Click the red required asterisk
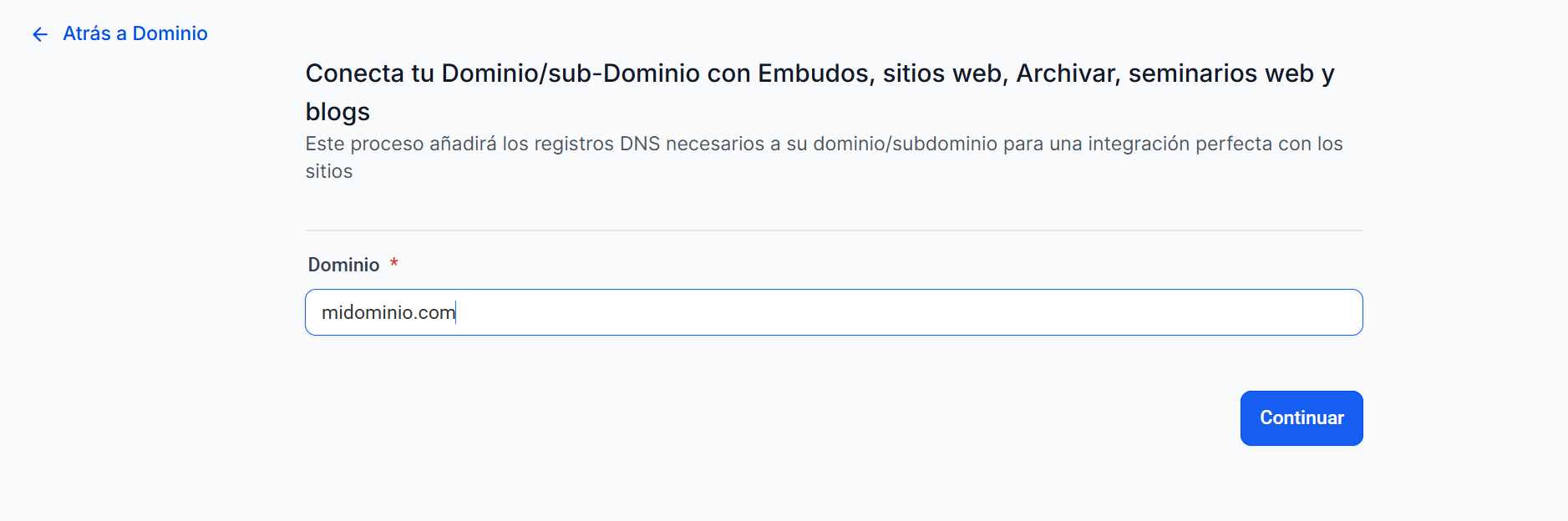Viewport: 1568px width, 521px height. click(x=394, y=264)
